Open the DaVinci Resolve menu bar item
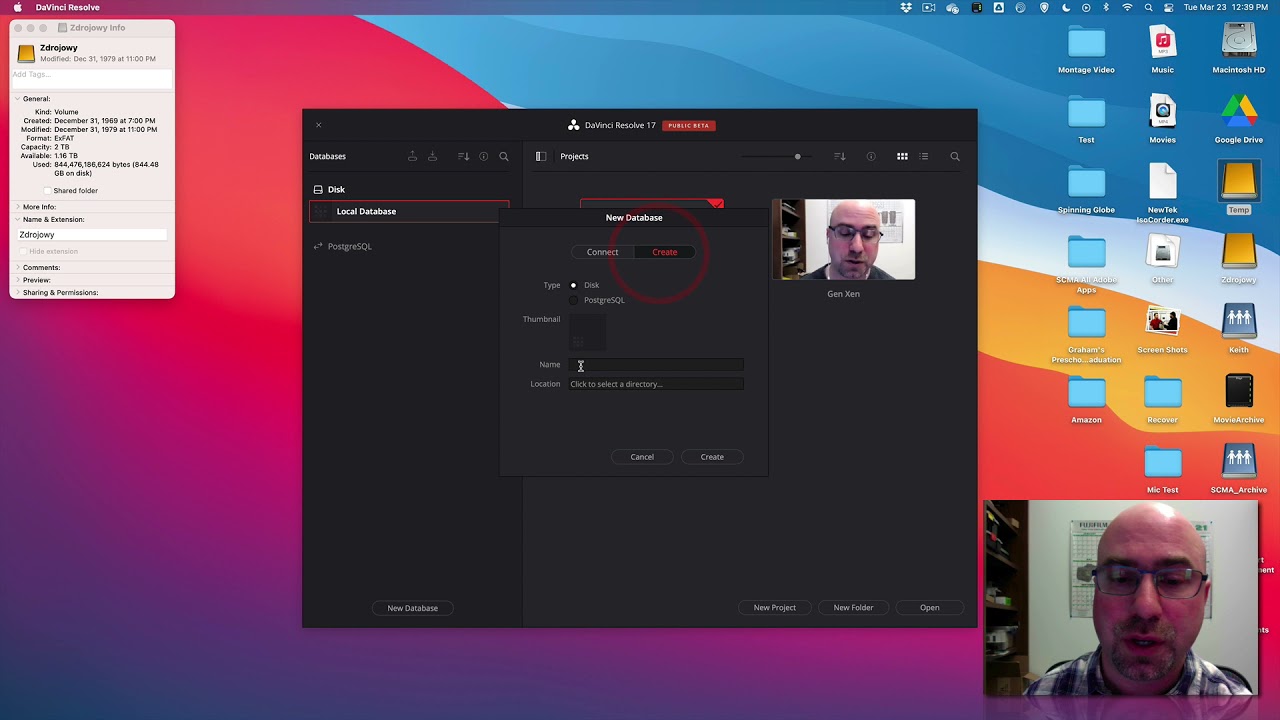Viewport: 1280px width, 720px height. pyautogui.click(x=68, y=7)
